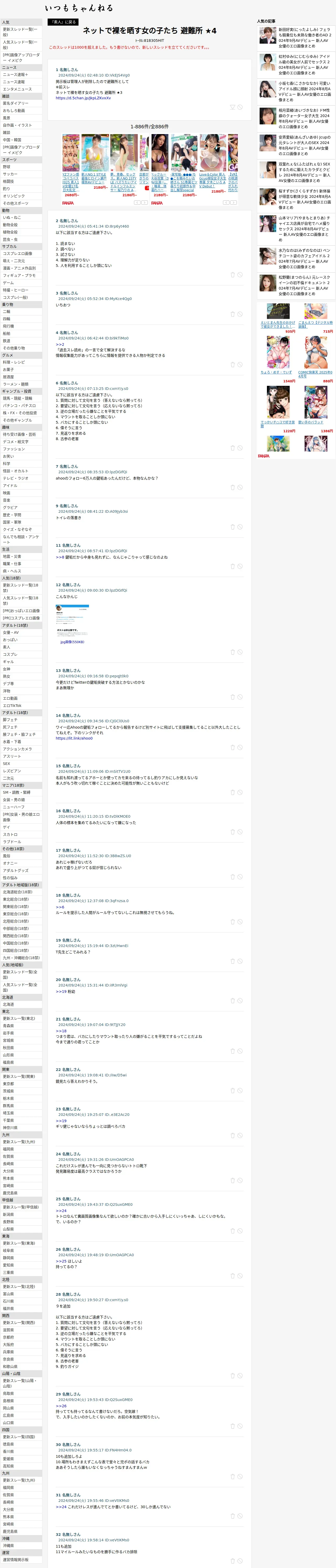Click the block (⊘) icon on post 22

coord(240,1091)
